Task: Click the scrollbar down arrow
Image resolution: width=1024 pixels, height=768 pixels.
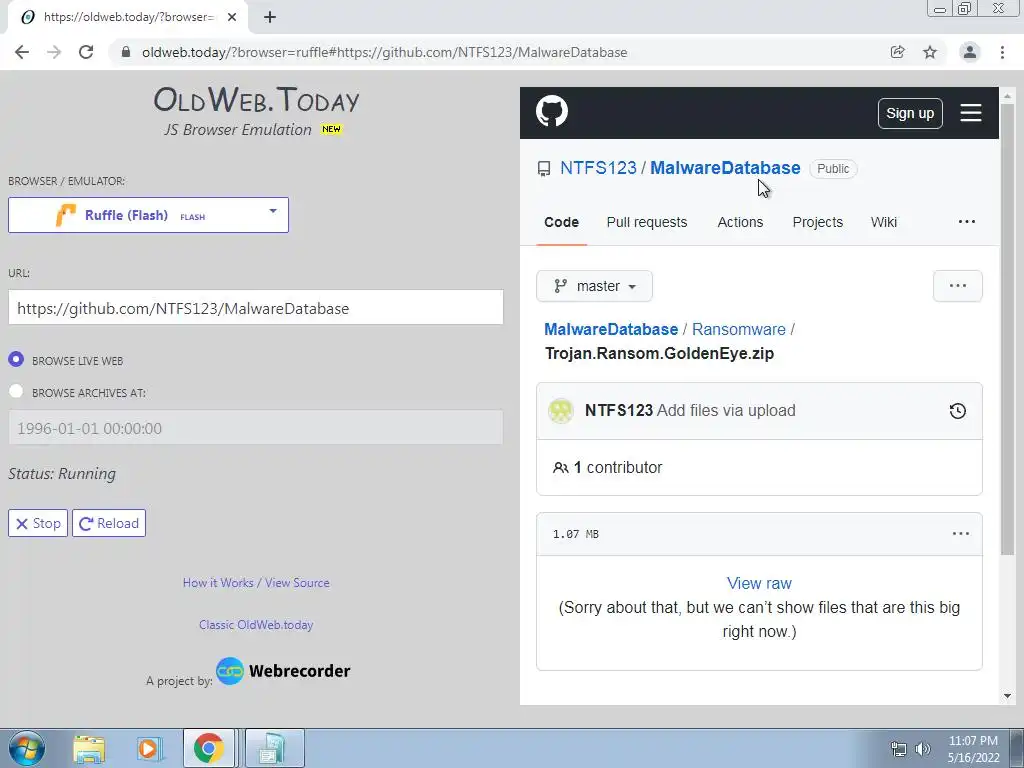Action: pyautogui.click(x=1007, y=697)
